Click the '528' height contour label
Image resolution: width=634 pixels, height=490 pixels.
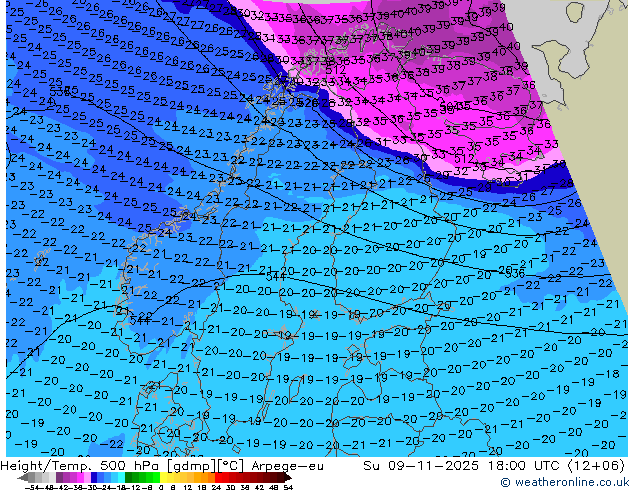[x=306, y=103]
